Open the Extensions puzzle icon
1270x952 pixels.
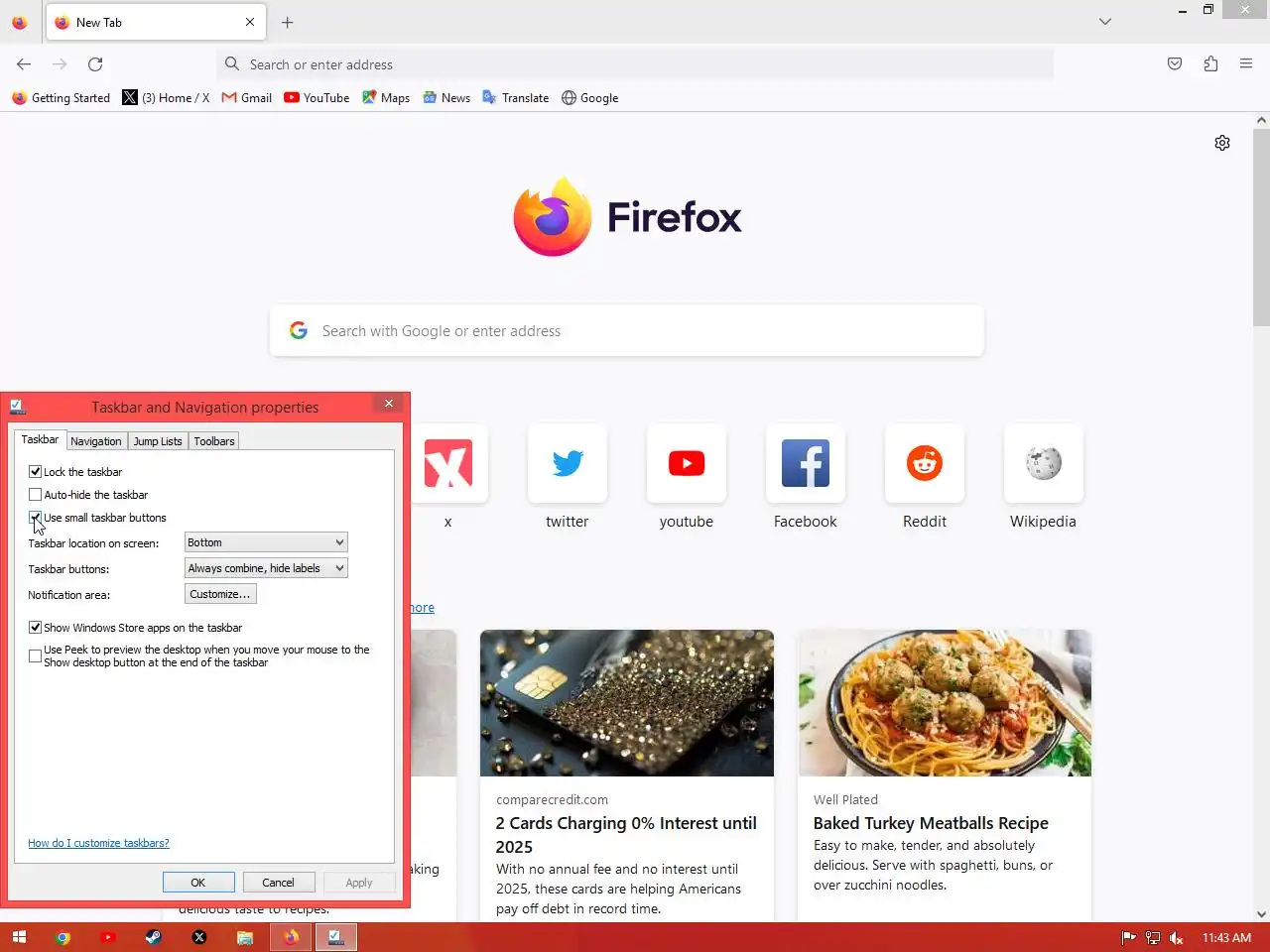click(1210, 64)
